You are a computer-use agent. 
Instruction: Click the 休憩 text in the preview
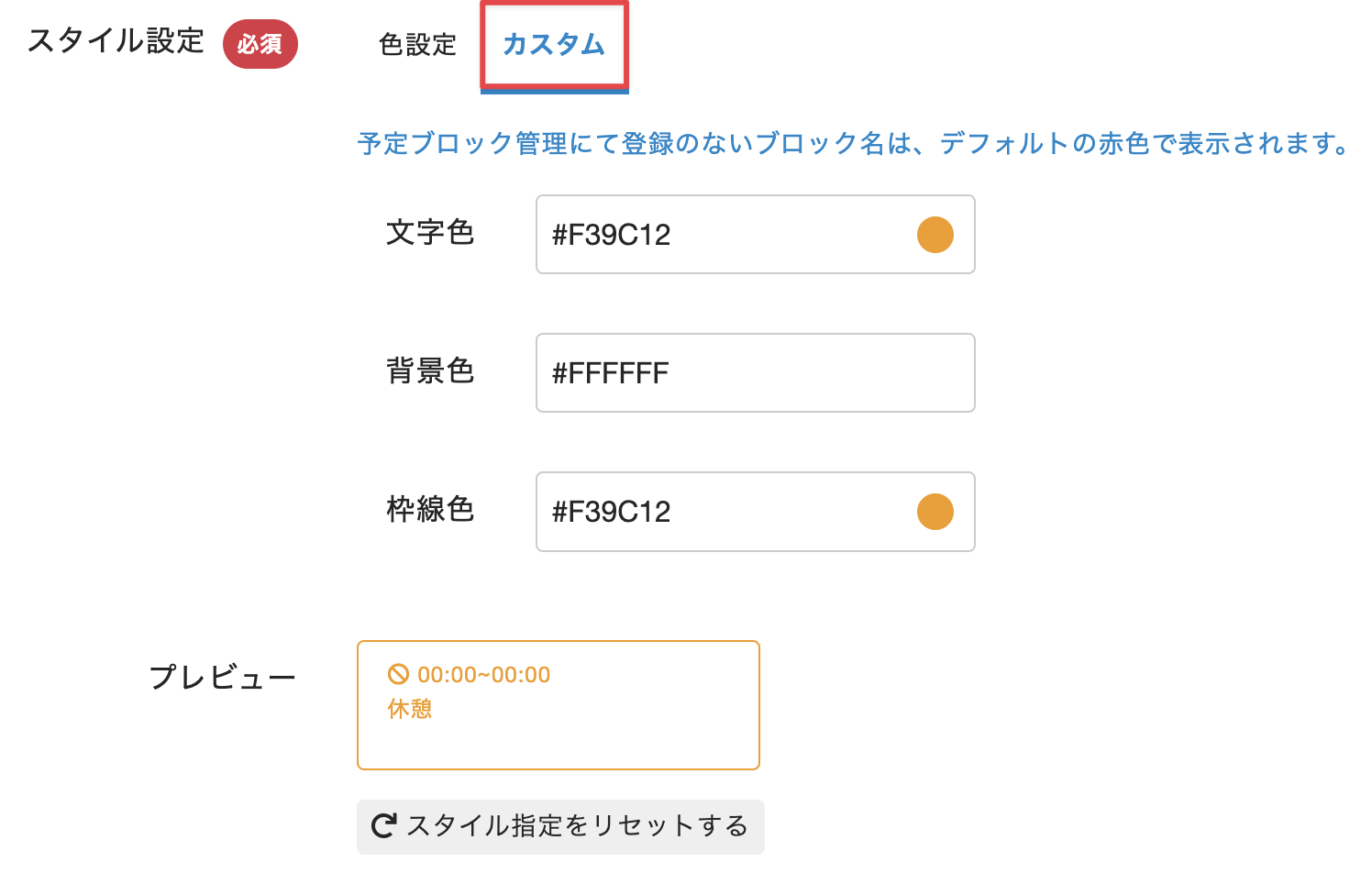(410, 709)
